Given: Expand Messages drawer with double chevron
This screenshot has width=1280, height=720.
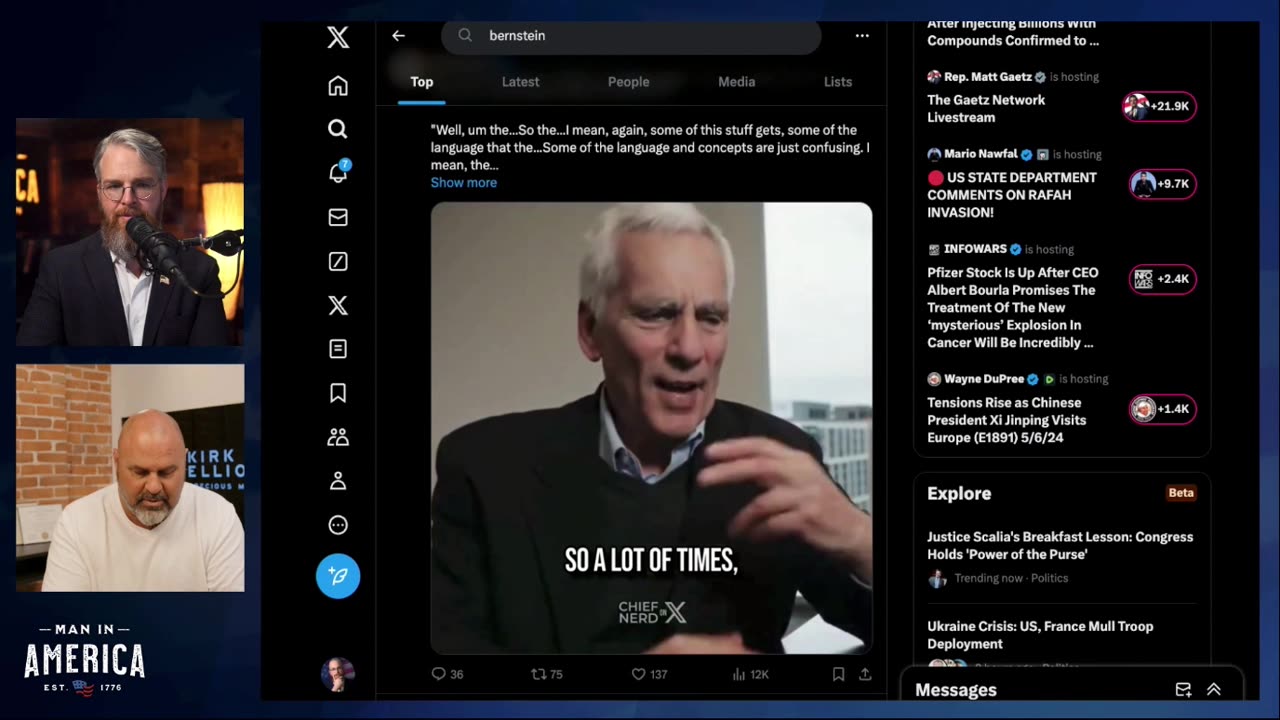Looking at the screenshot, I should click(x=1214, y=690).
